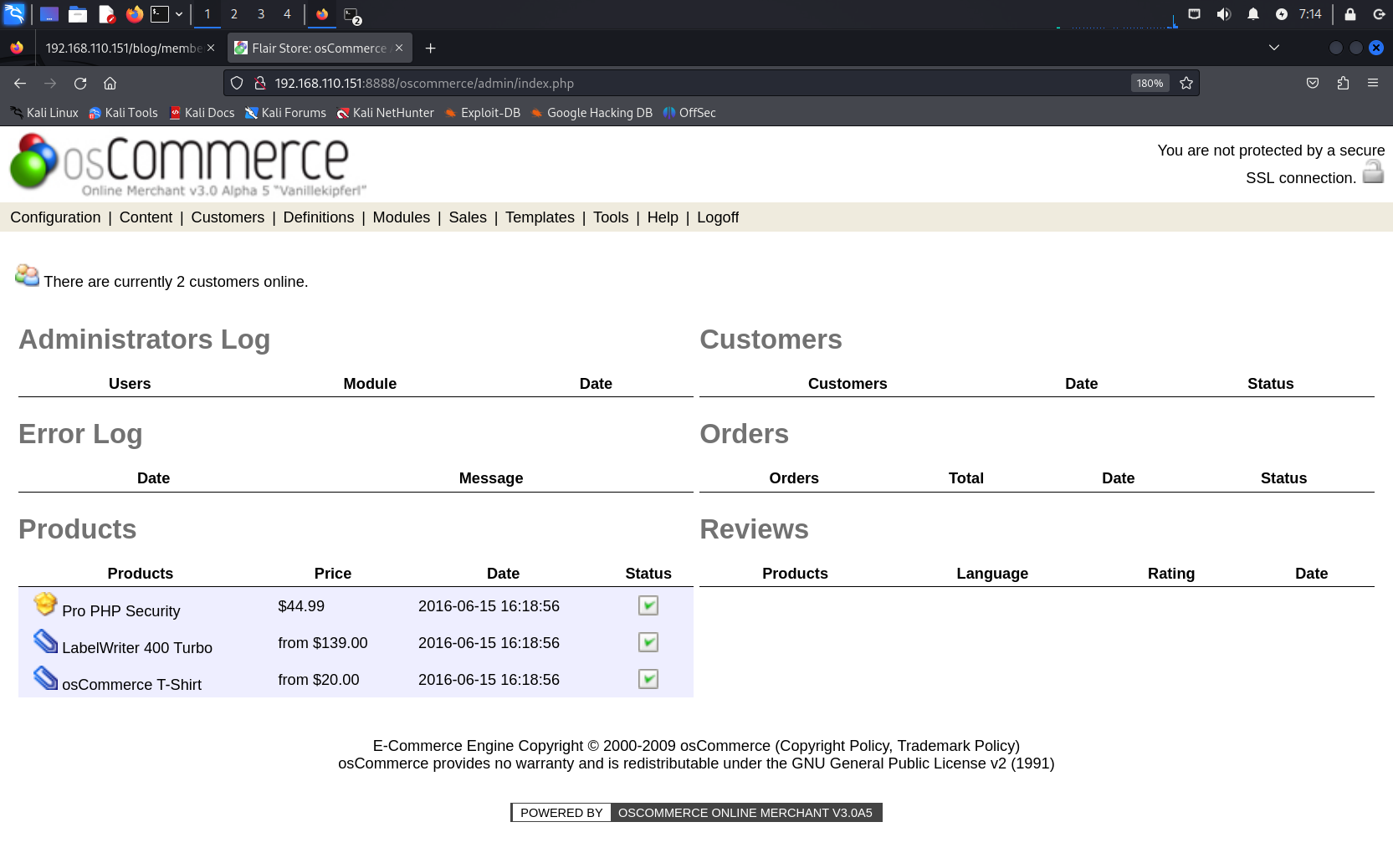The image size is (1393, 868).
Task: Open the text editor taskbar icon
Action: 106,14
